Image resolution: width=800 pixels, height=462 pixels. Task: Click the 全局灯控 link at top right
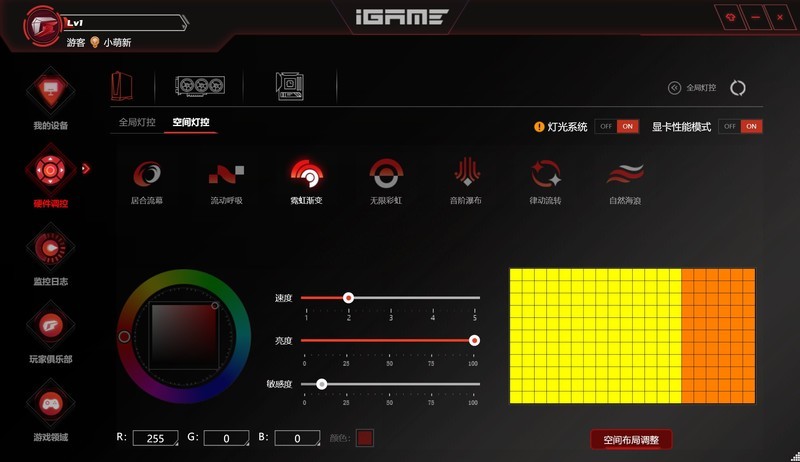pos(701,88)
